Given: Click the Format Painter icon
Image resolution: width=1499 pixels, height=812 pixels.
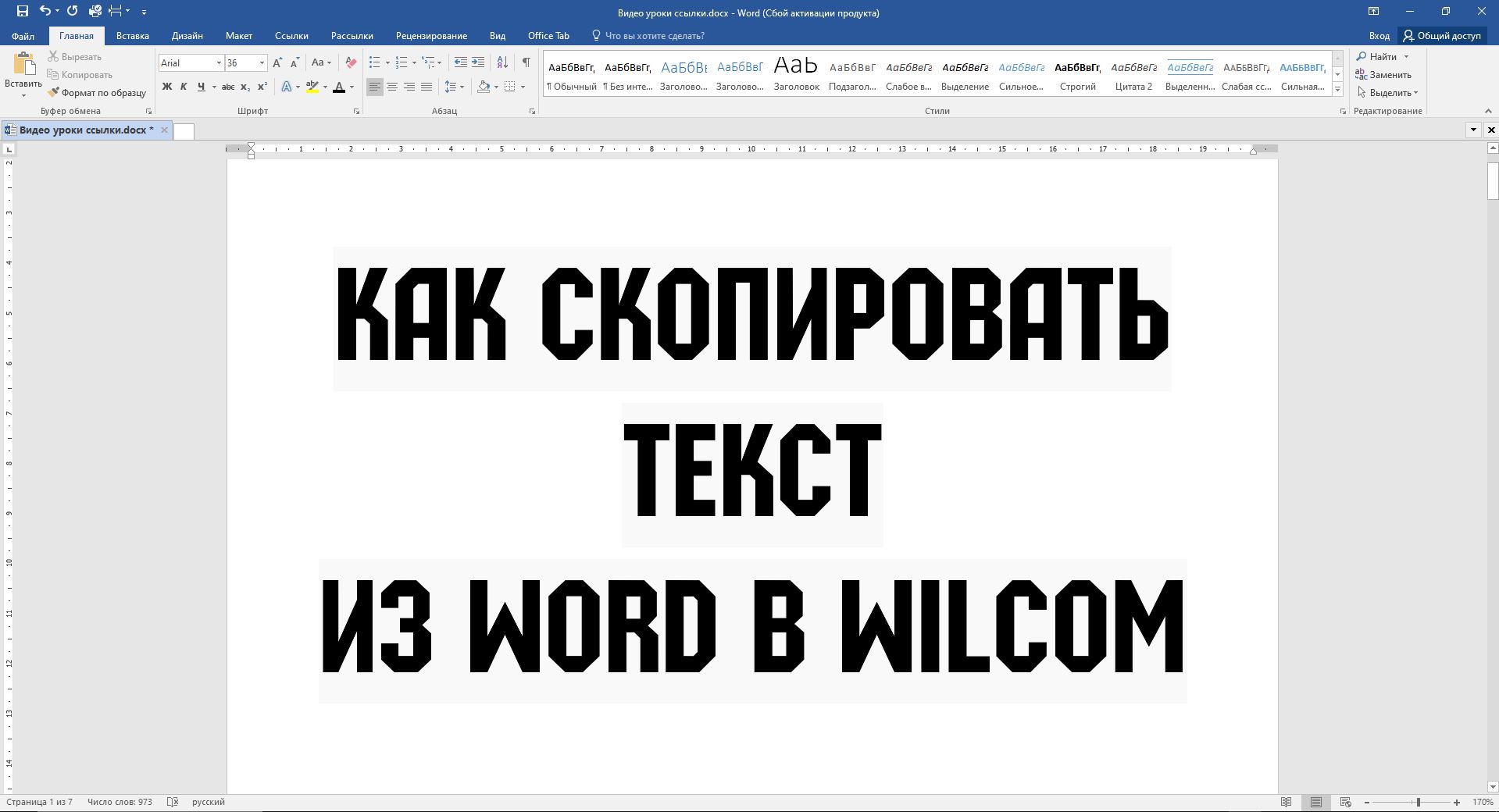Looking at the screenshot, I should pos(52,92).
